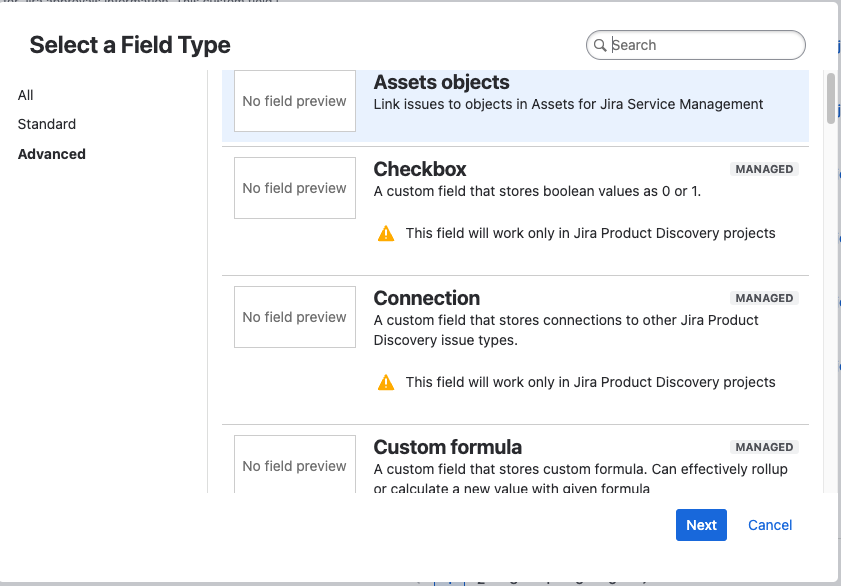
Task: Click Product Discovery warning under Checkbox
Action: pos(590,233)
